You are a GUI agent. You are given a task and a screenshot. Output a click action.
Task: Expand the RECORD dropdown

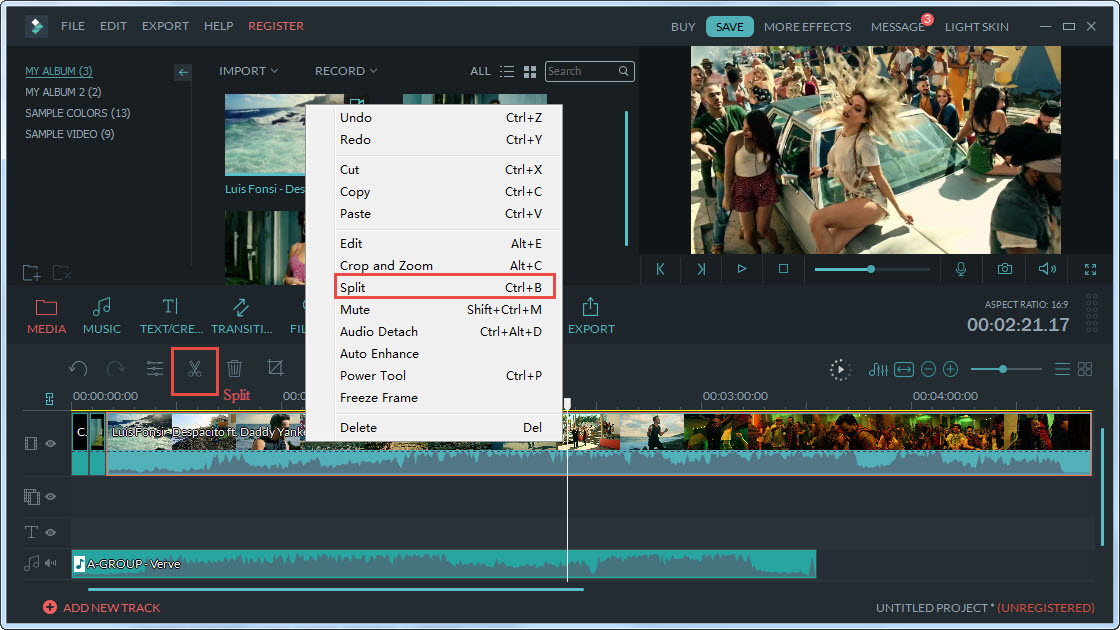click(x=346, y=71)
